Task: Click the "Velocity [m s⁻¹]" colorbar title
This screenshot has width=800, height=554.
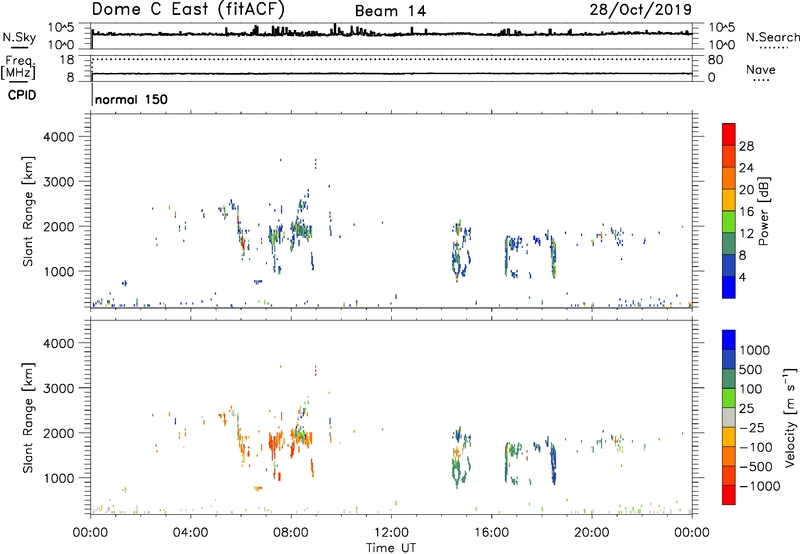Action: pos(790,417)
